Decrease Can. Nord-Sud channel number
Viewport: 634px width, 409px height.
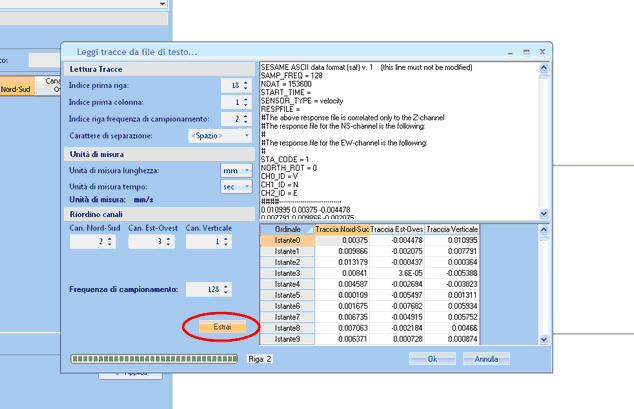(x=110, y=244)
